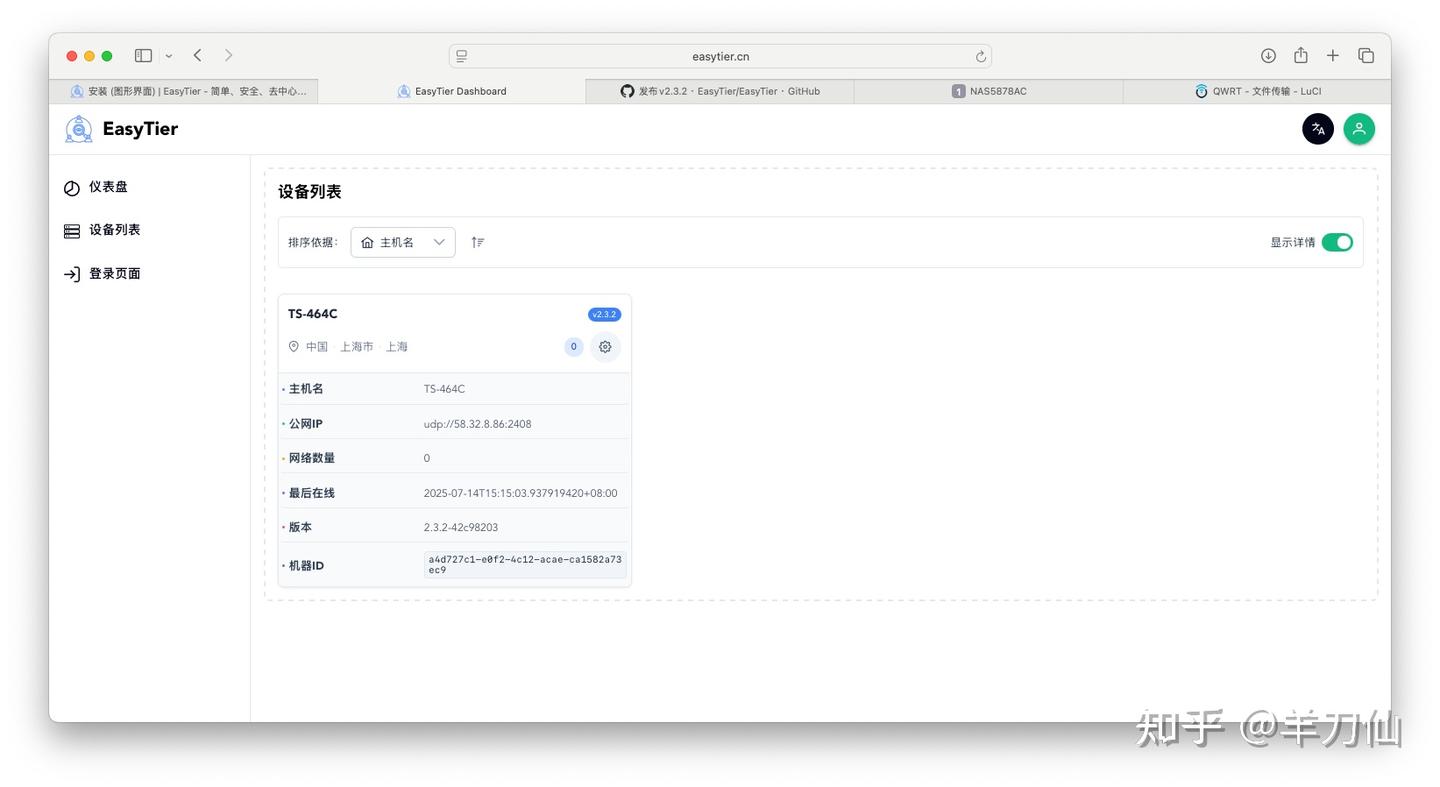Click the 公网IP row label
This screenshot has height=787, width=1440.
click(306, 424)
